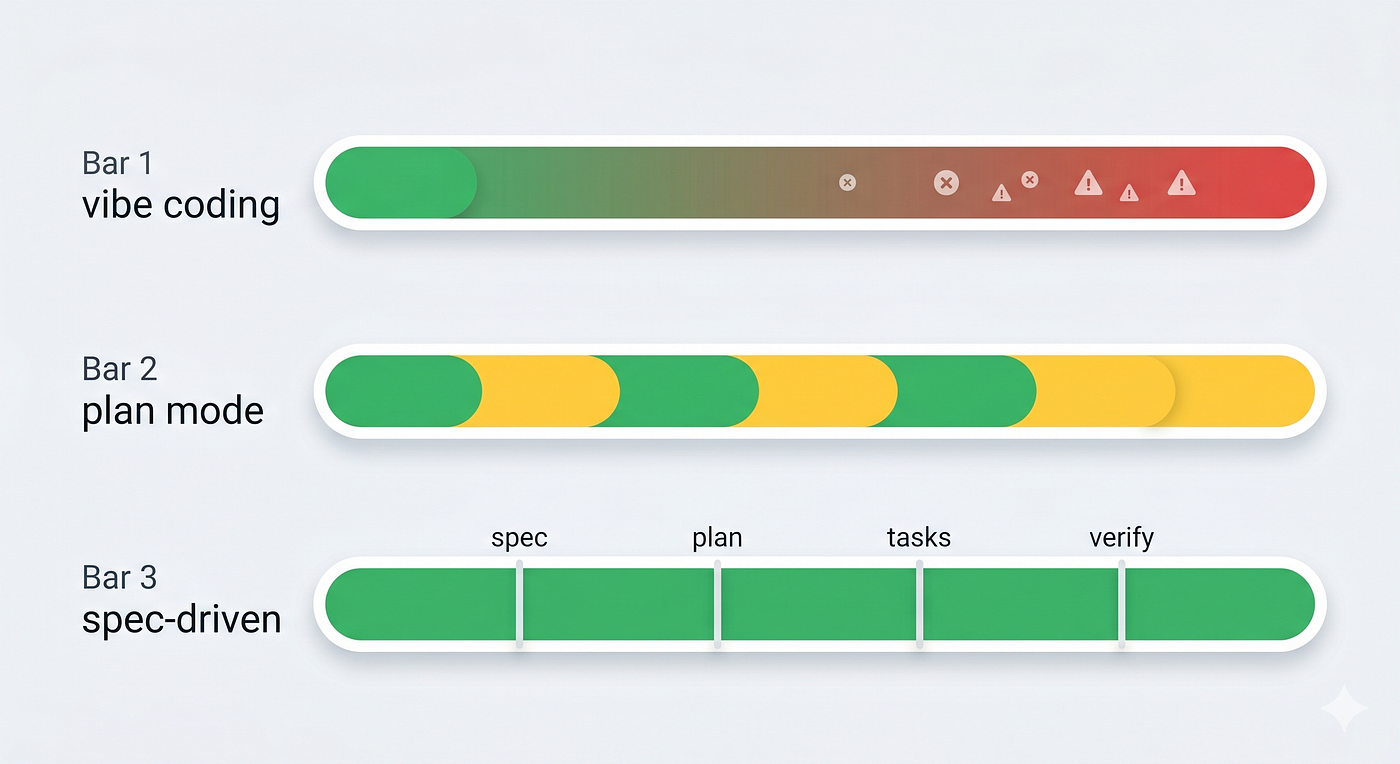Select the solid green start of vibe coding bar
Viewport: 1400px width, 764px height.
click(401, 182)
